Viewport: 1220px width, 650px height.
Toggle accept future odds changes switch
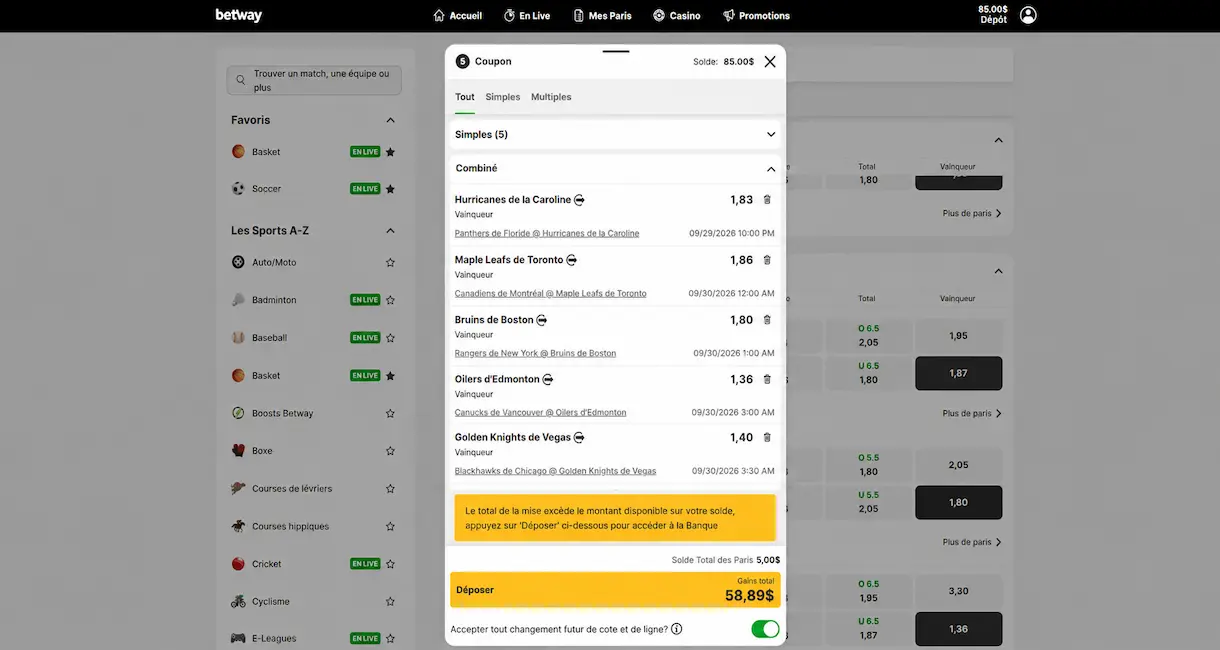click(765, 629)
